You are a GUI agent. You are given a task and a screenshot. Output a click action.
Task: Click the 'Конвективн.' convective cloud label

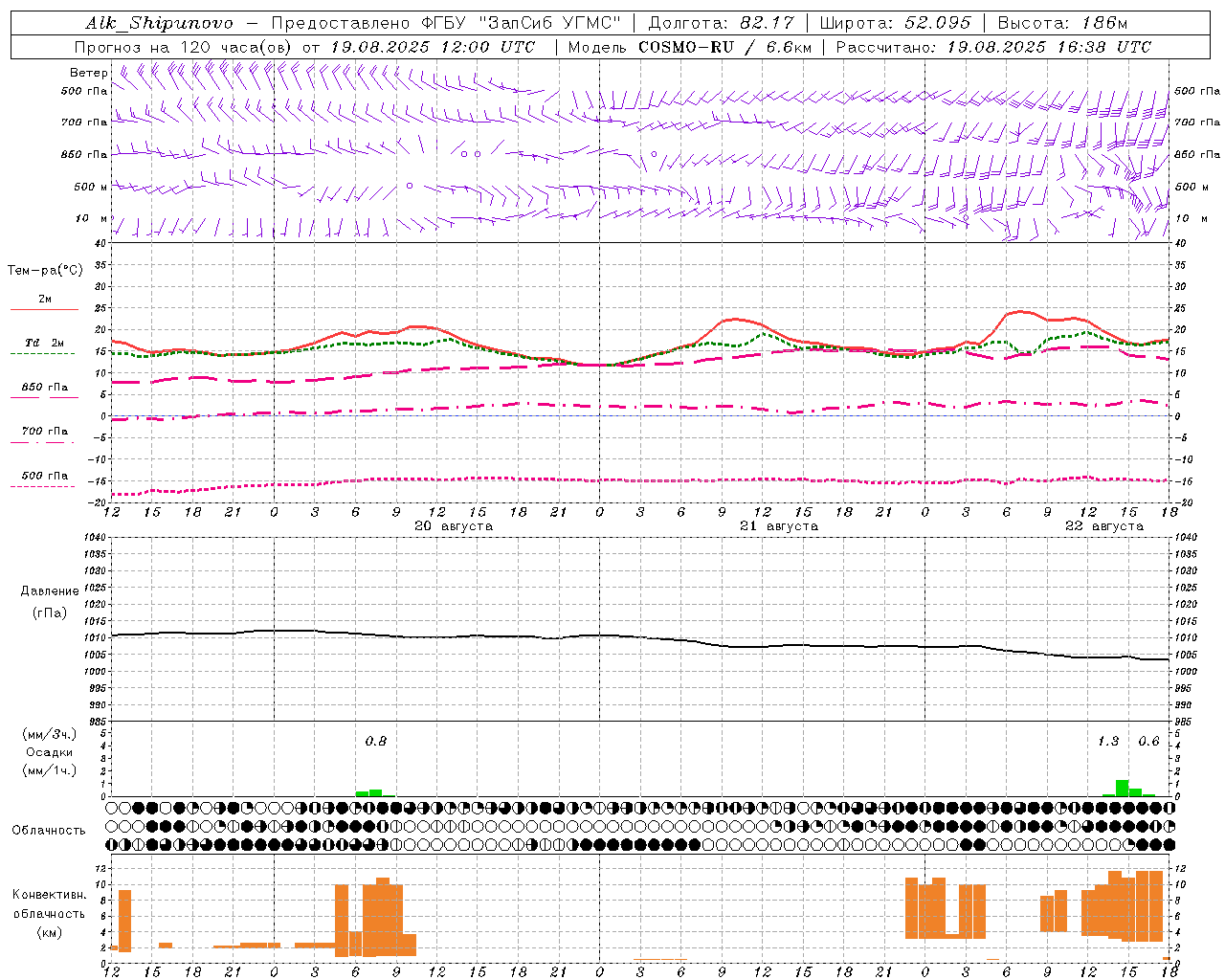[x=49, y=895]
